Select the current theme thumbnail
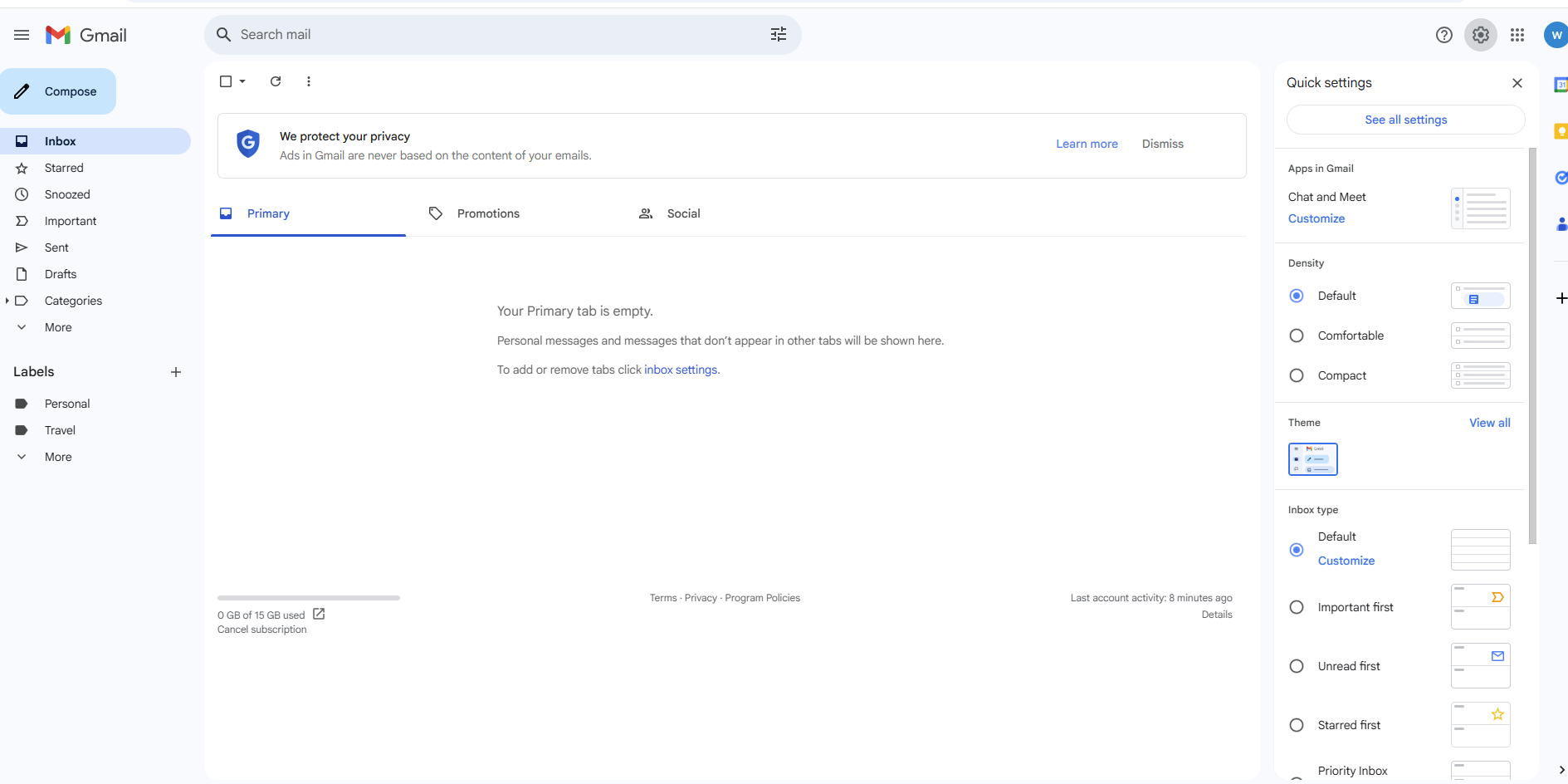The width and height of the screenshot is (1568, 784). [1312, 459]
